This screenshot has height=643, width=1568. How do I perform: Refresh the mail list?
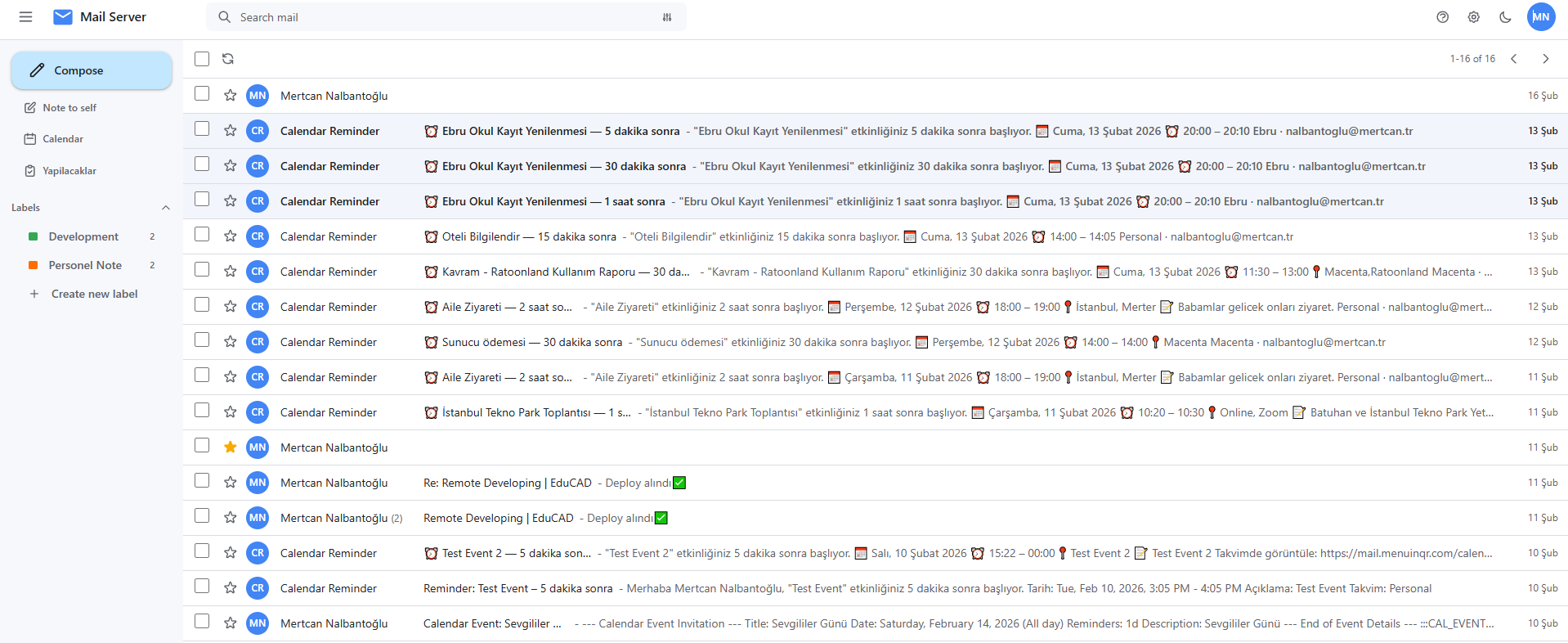pyautogui.click(x=228, y=59)
